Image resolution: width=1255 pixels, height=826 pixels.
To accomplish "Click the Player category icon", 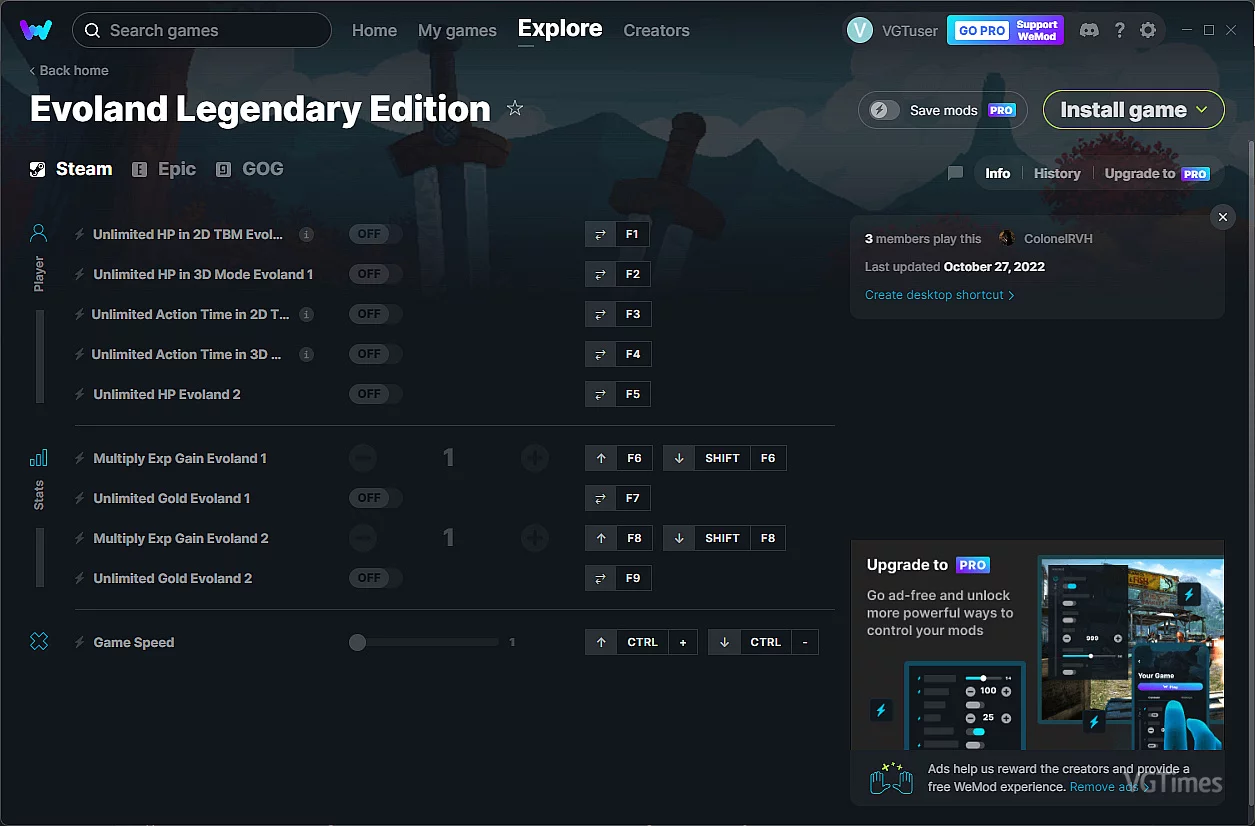I will [39, 234].
